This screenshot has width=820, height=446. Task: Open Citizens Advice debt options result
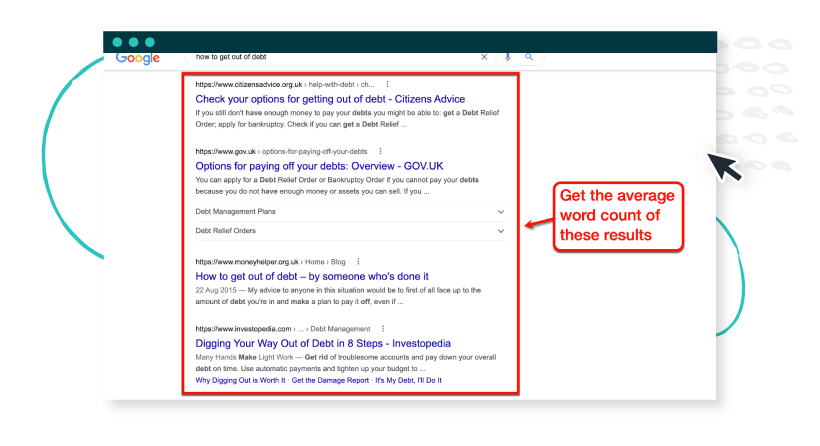[x=330, y=98]
